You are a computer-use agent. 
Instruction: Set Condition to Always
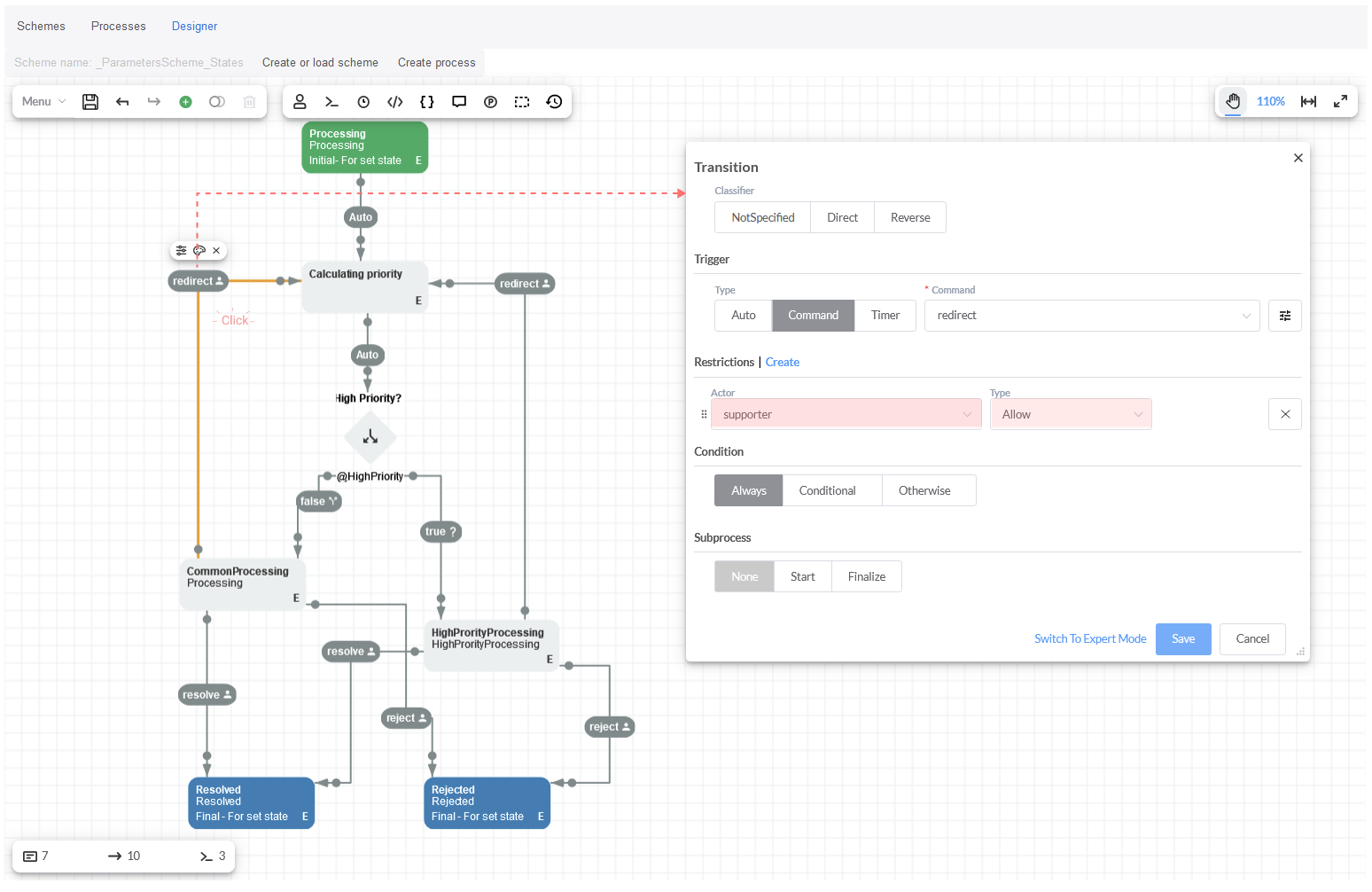point(749,490)
